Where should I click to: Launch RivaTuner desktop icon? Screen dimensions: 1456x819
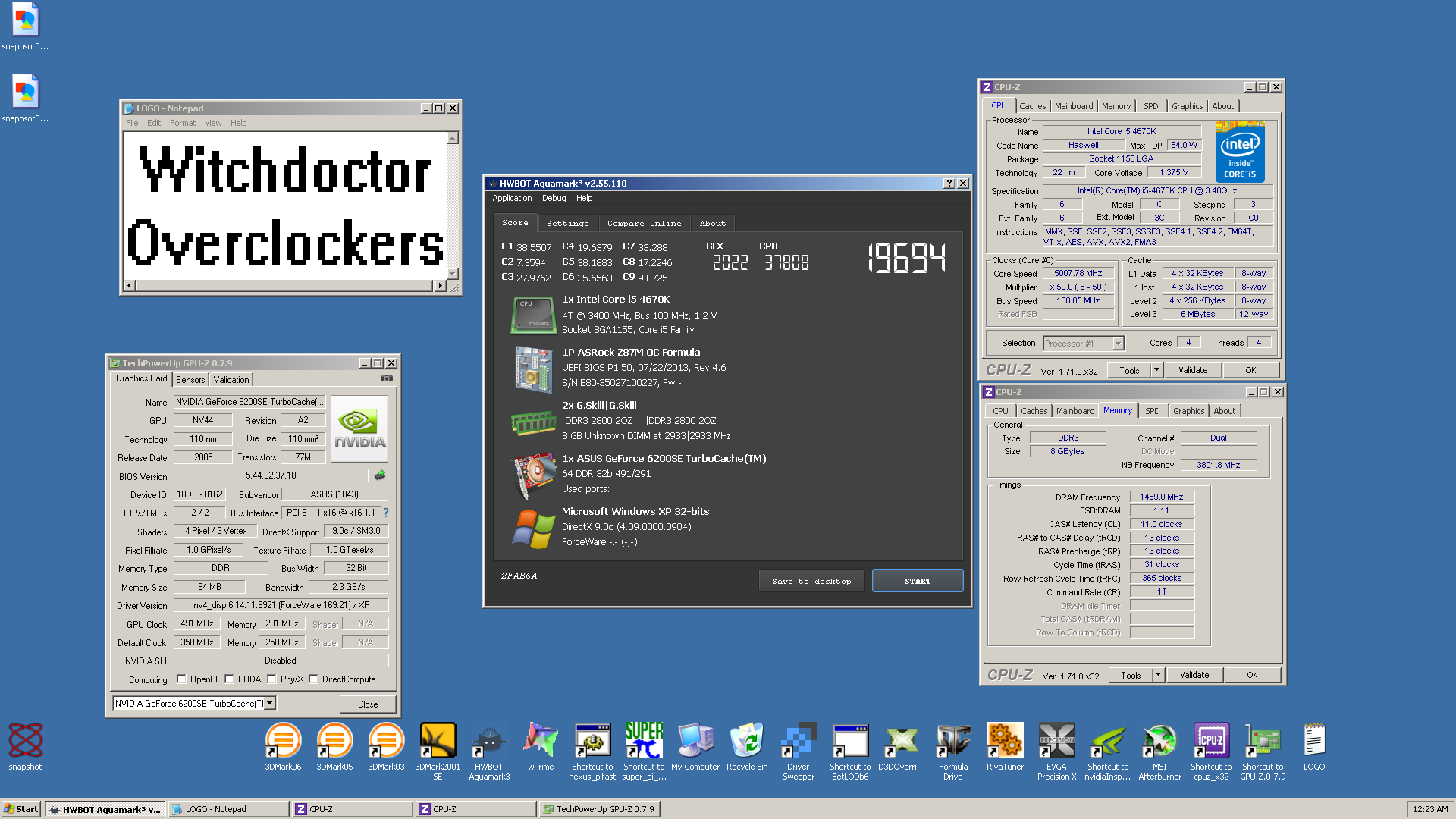(1005, 747)
